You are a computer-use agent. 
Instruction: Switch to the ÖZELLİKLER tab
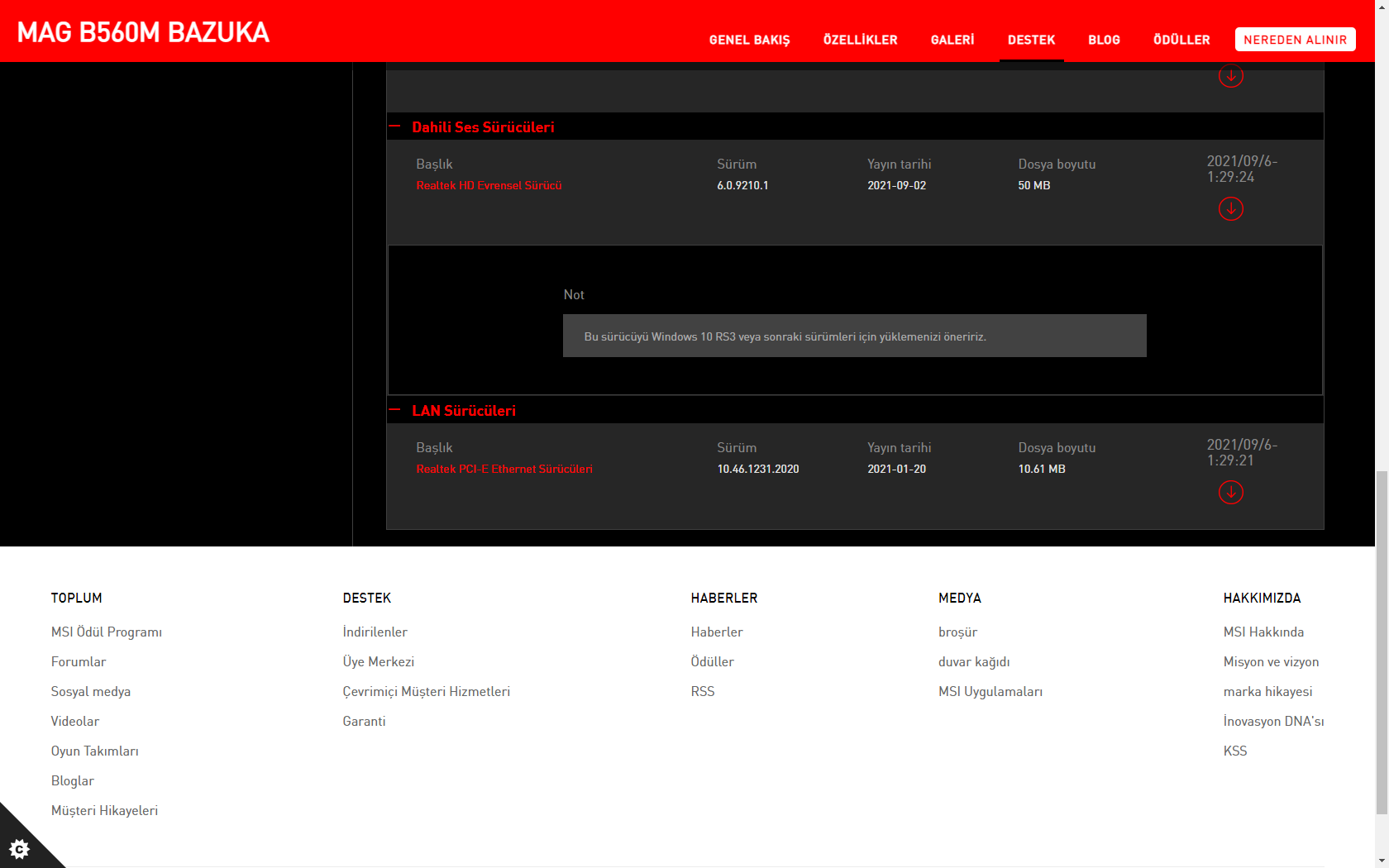(x=860, y=40)
